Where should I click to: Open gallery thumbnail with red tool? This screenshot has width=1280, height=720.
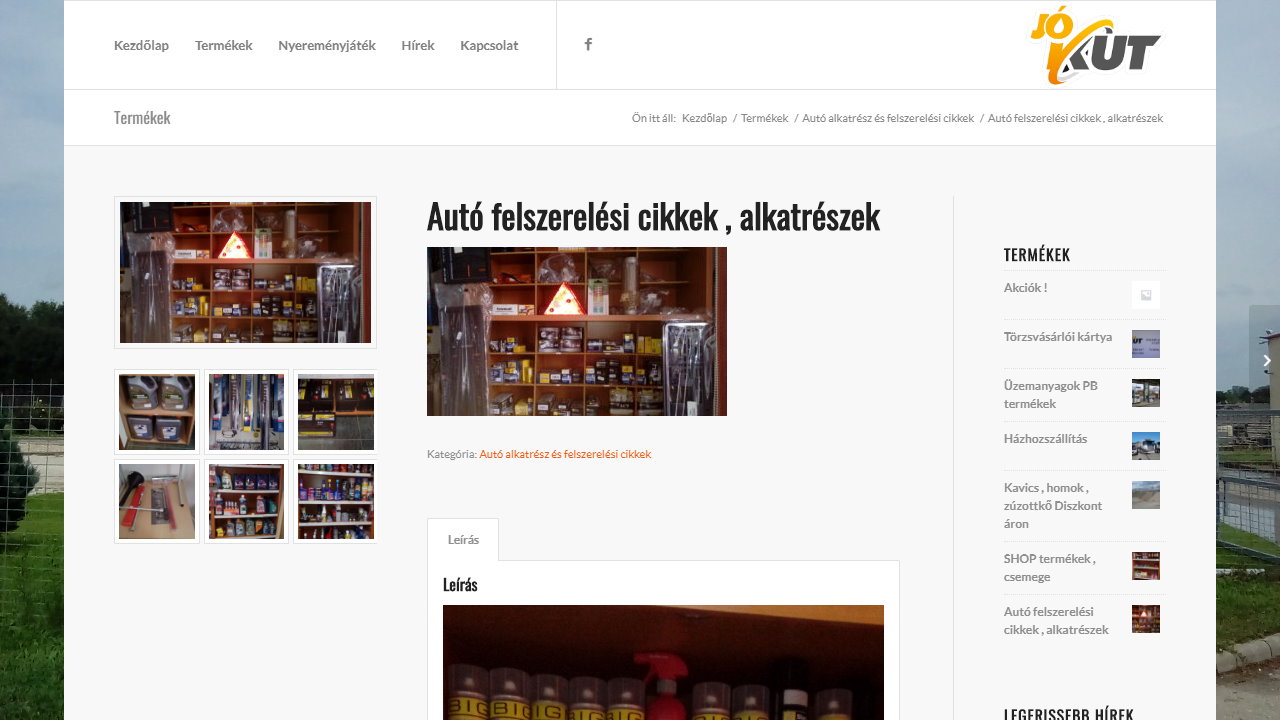pos(157,501)
